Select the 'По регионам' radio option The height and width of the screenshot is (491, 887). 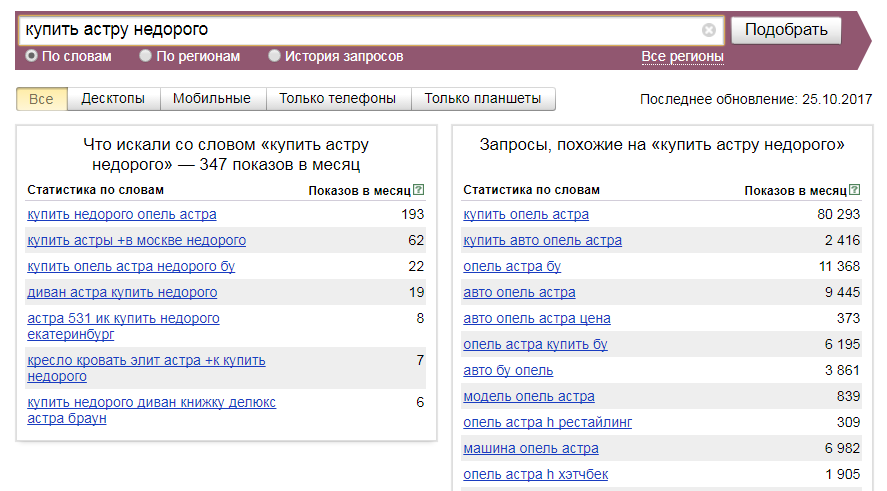(146, 56)
